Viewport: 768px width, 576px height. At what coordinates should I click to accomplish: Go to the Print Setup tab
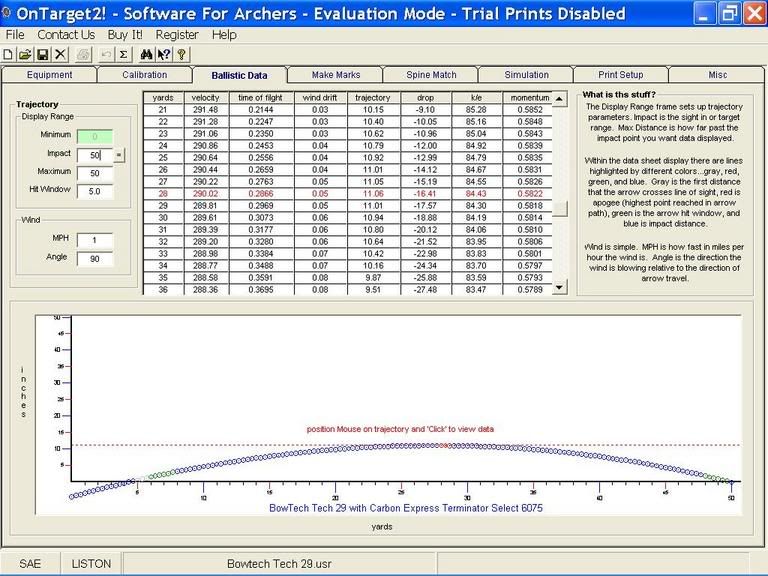point(621,75)
